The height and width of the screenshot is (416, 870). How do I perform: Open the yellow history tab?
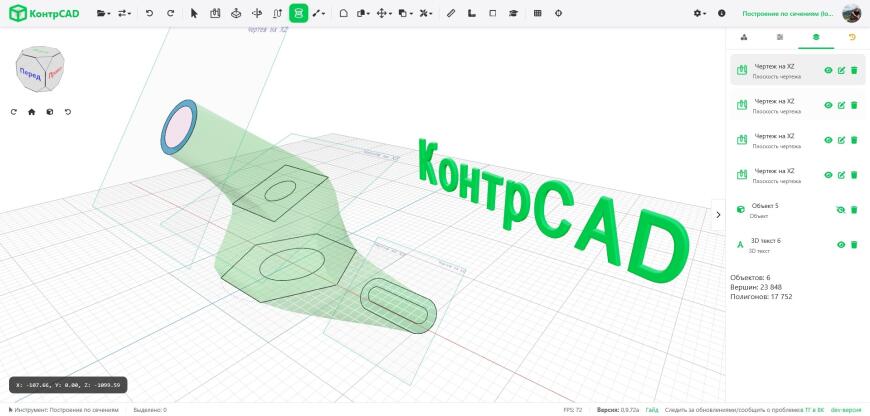click(852, 37)
